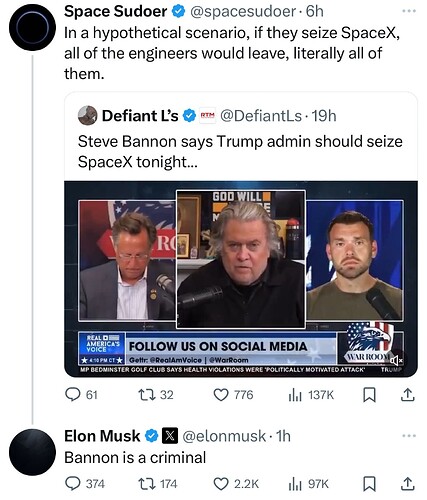The height and width of the screenshot is (500, 427).
Task: Bookmark the Space Sudoer post
Action: [x=369, y=395]
